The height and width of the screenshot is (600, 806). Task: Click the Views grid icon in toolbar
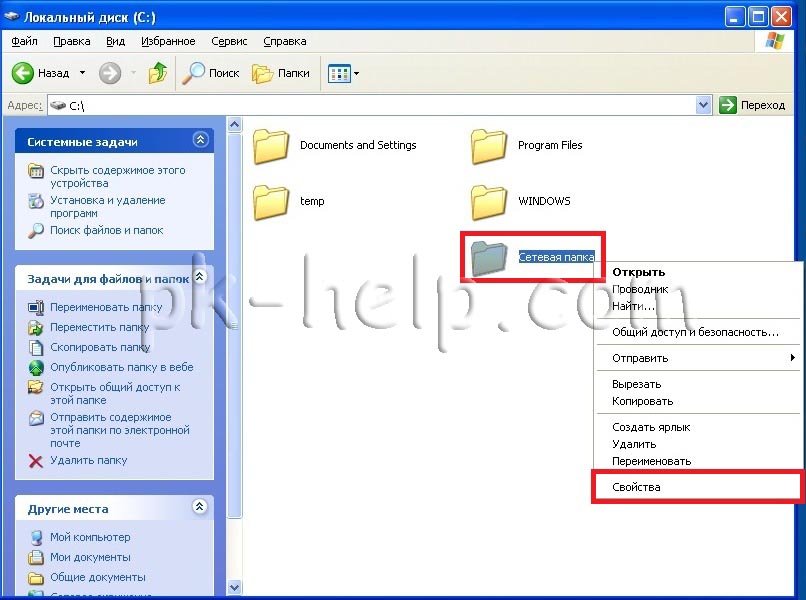[x=339, y=74]
